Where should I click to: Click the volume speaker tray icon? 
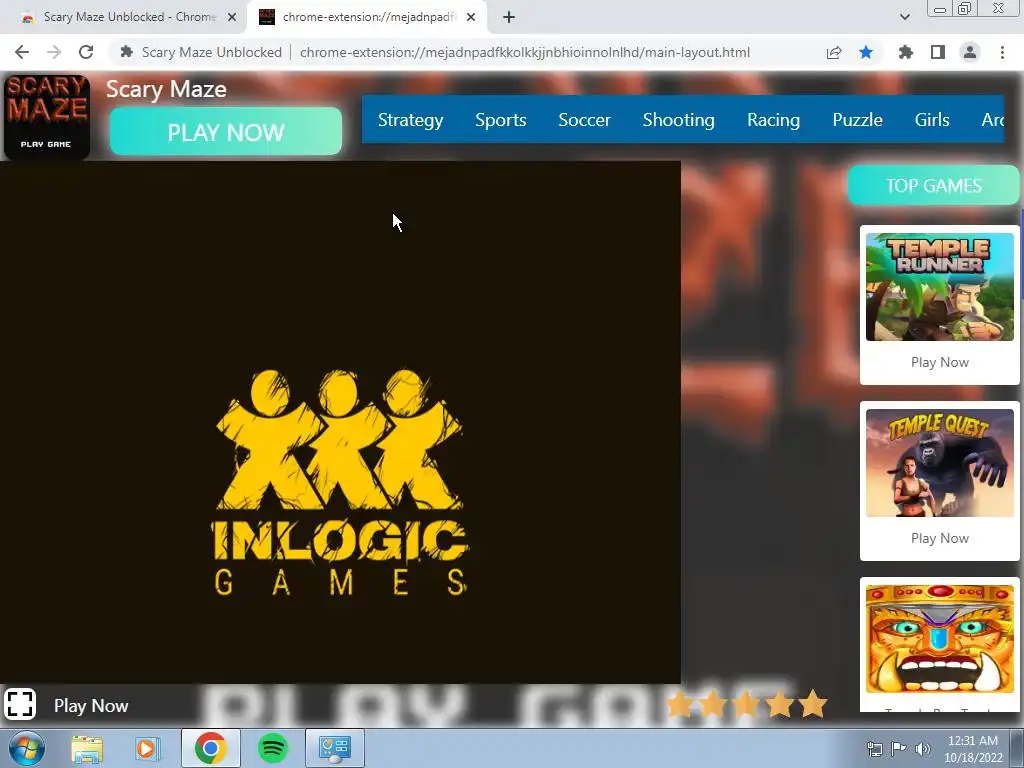click(x=923, y=749)
